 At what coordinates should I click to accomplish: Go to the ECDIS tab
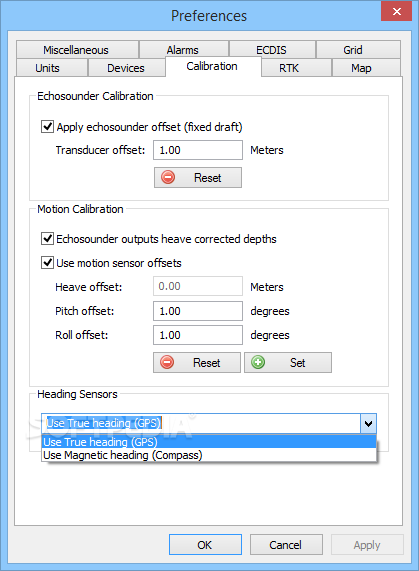(x=272, y=50)
